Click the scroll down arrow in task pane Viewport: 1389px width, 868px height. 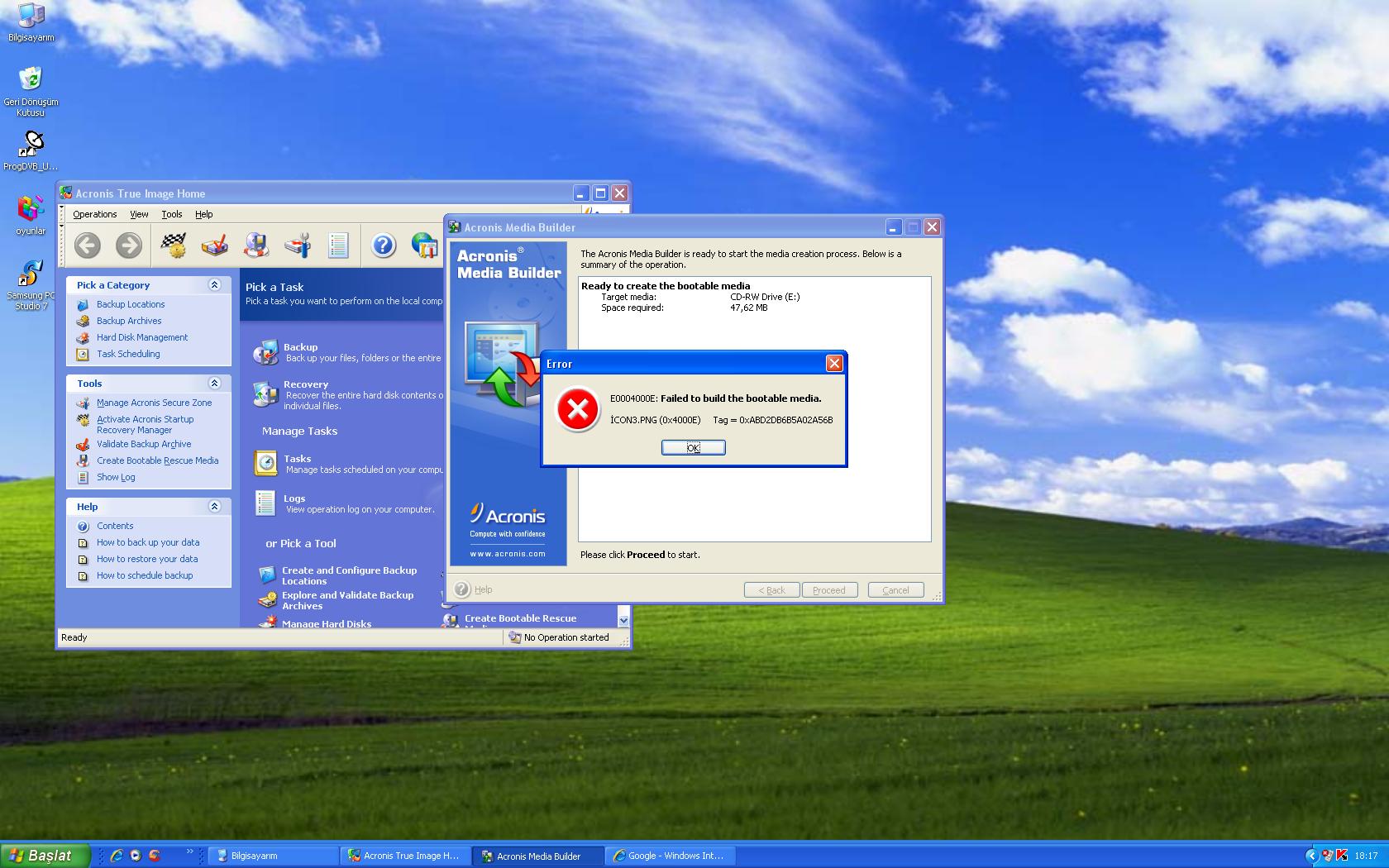click(623, 621)
